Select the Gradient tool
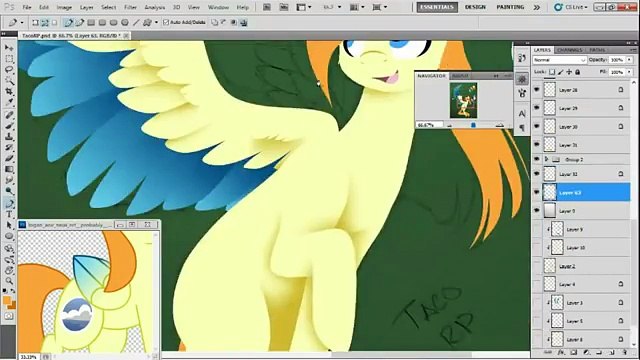Viewport: 640px width, 360px height. (9, 169)
